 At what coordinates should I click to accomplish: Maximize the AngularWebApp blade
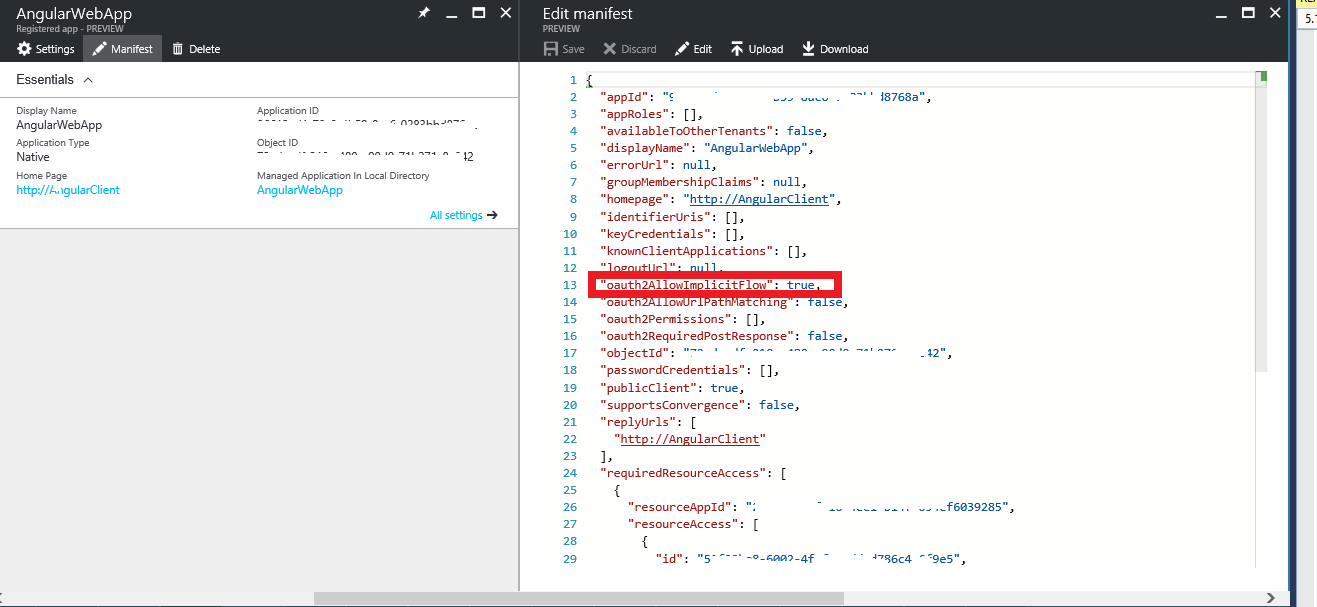pos(479,13)
